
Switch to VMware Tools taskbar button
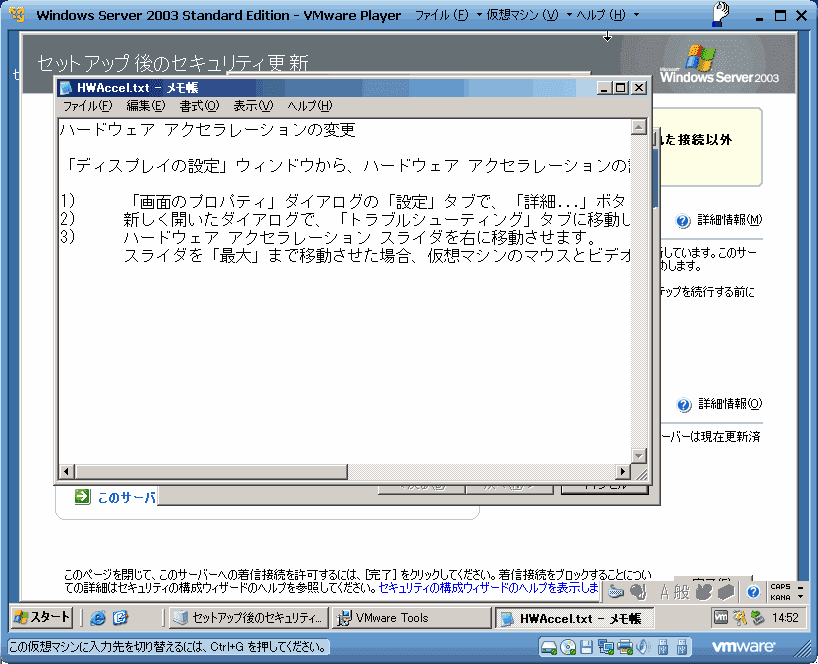tap(411, 618)
